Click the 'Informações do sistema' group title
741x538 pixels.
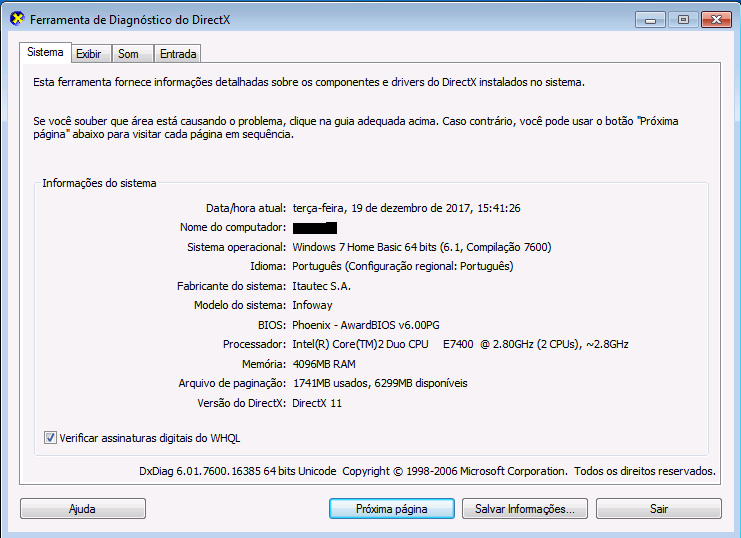click(99, 183)
